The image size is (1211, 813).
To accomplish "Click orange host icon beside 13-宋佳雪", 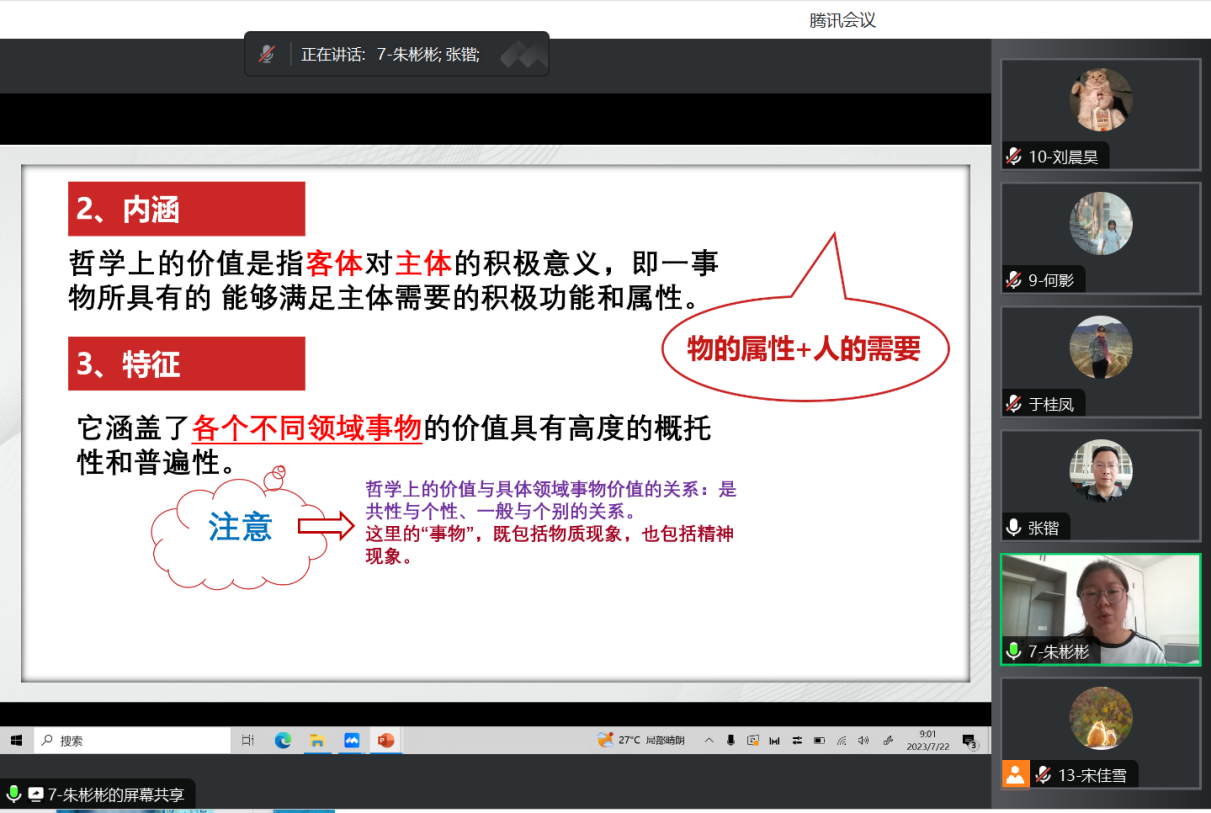I will click(x=1015, y=774).
